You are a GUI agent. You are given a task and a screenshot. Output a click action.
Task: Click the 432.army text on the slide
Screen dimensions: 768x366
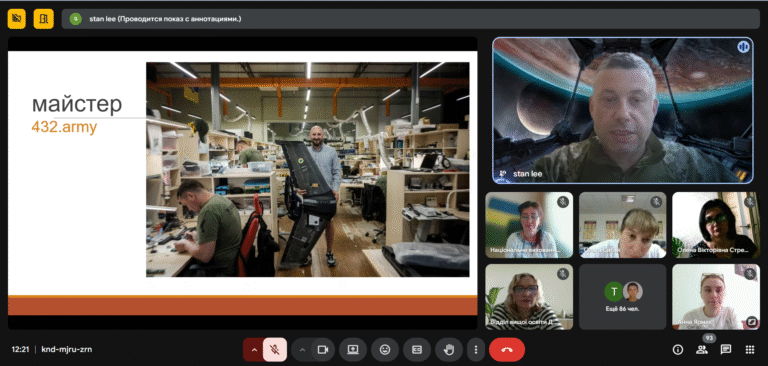click(x=64, y=127)
